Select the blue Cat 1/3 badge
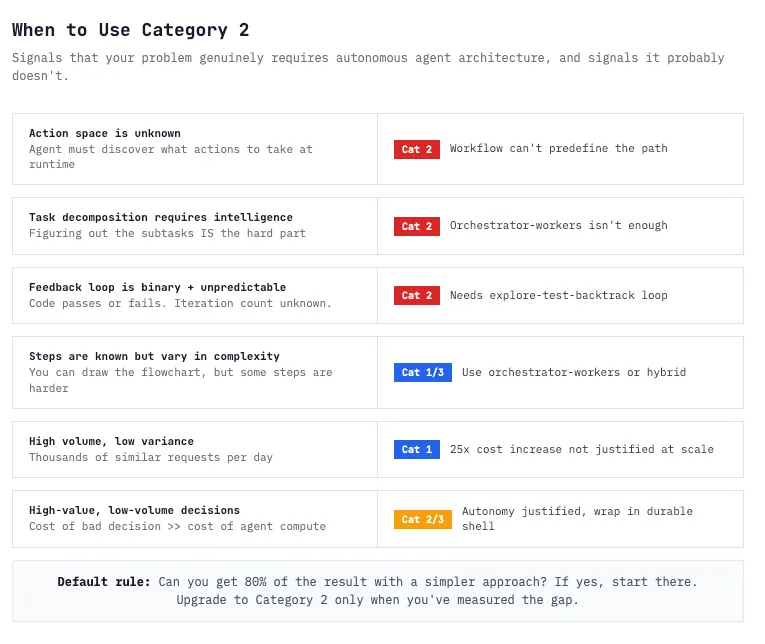 coord(423,373)
